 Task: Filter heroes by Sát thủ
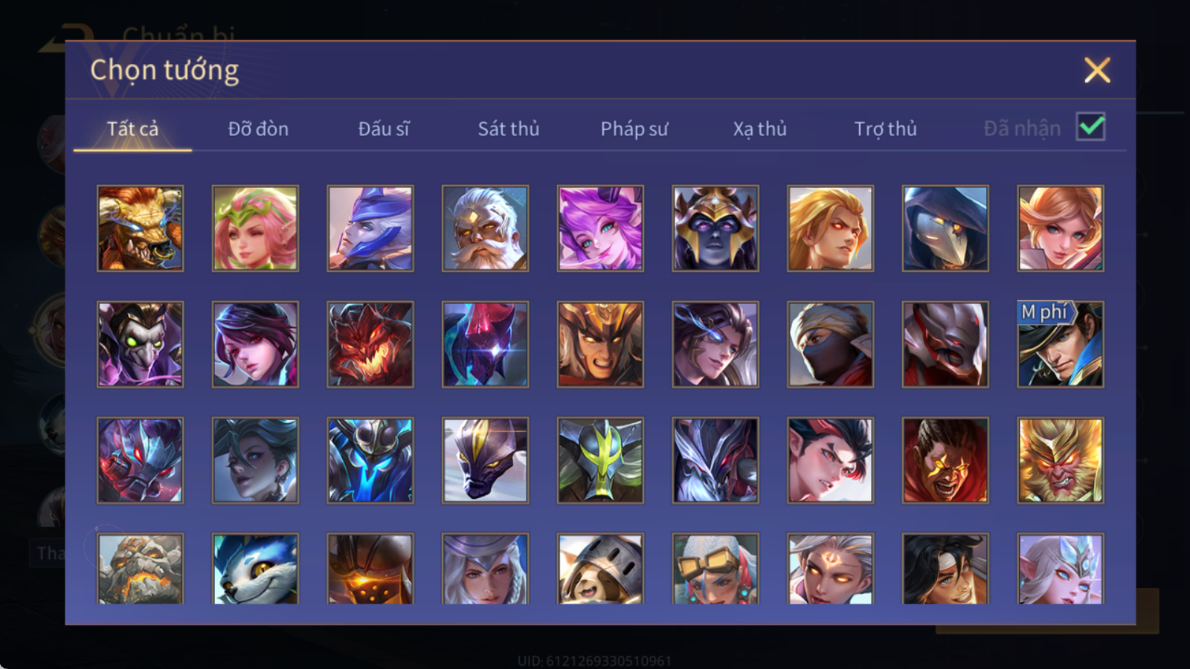(x=508, y=129)
